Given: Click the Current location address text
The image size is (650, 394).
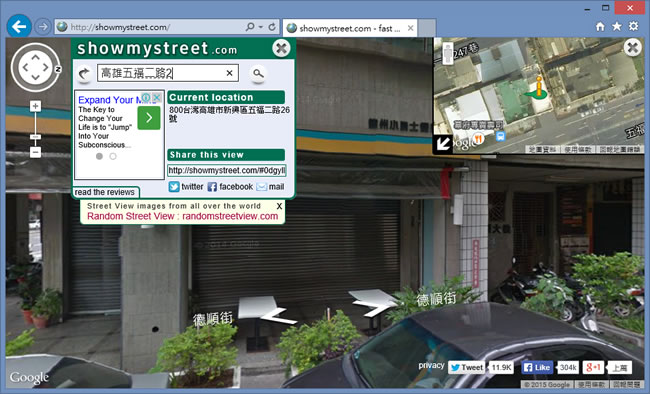Looking at the screenshot, I should 229,114.
